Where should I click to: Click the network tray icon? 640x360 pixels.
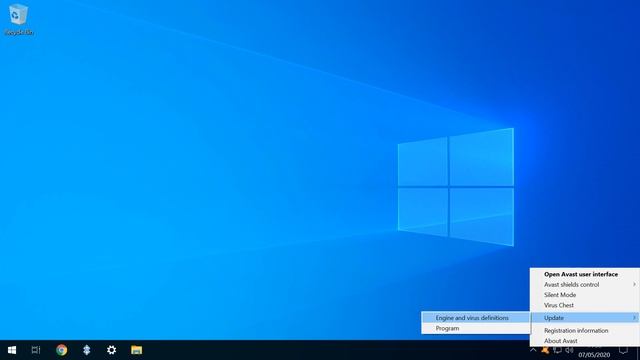pos(557,350)
